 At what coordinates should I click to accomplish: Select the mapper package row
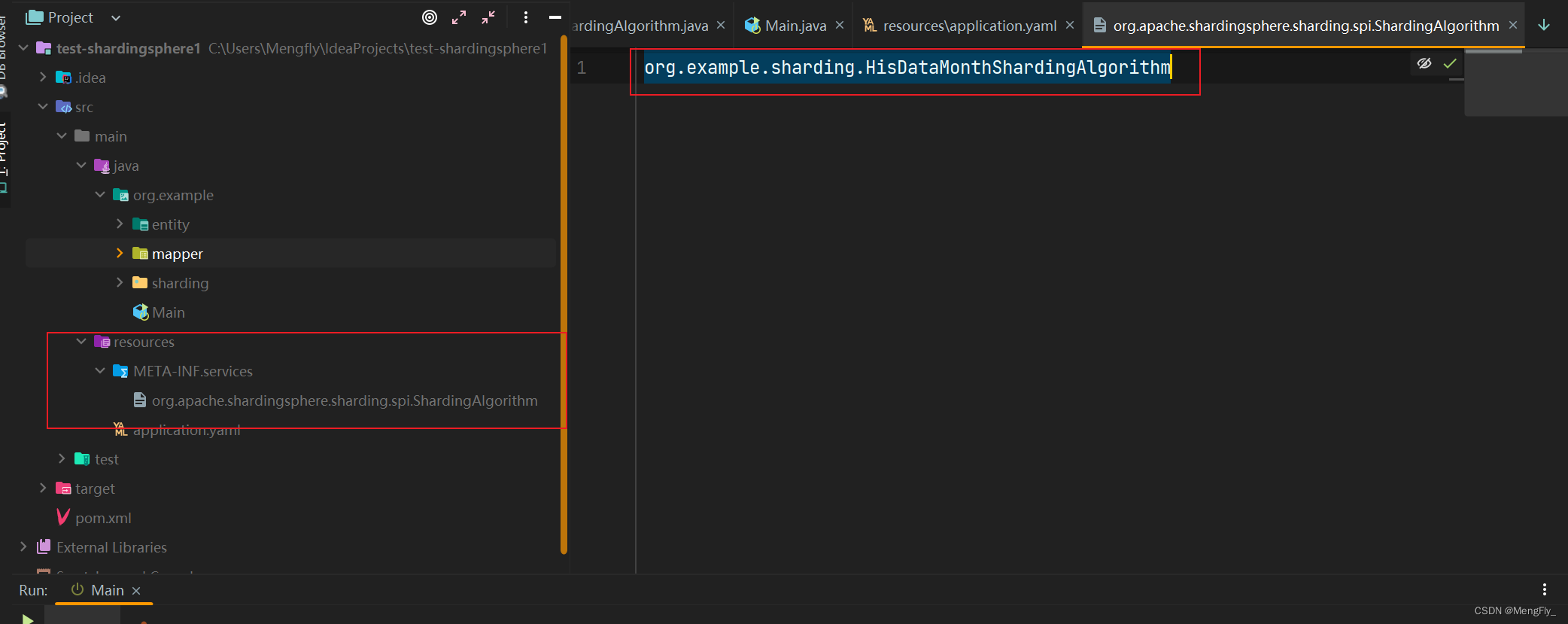(290, 254)
